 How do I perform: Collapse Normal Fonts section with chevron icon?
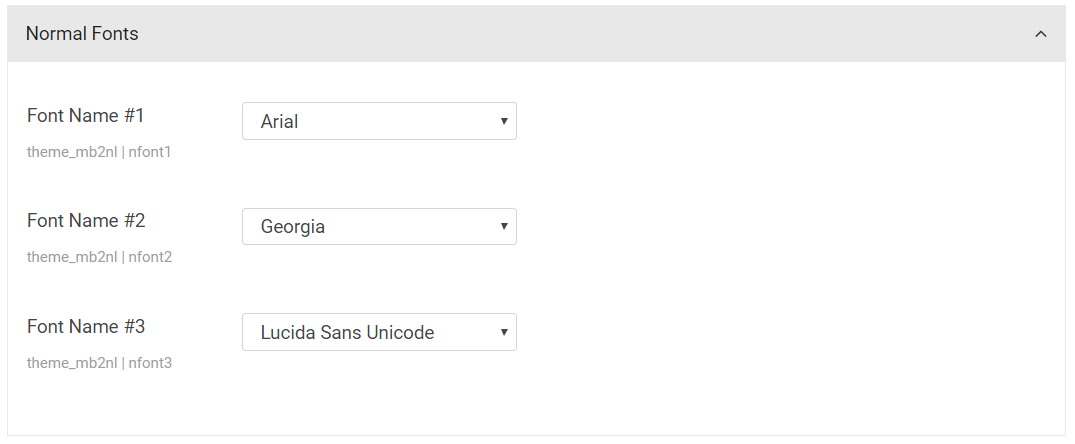click(1041, 34)
